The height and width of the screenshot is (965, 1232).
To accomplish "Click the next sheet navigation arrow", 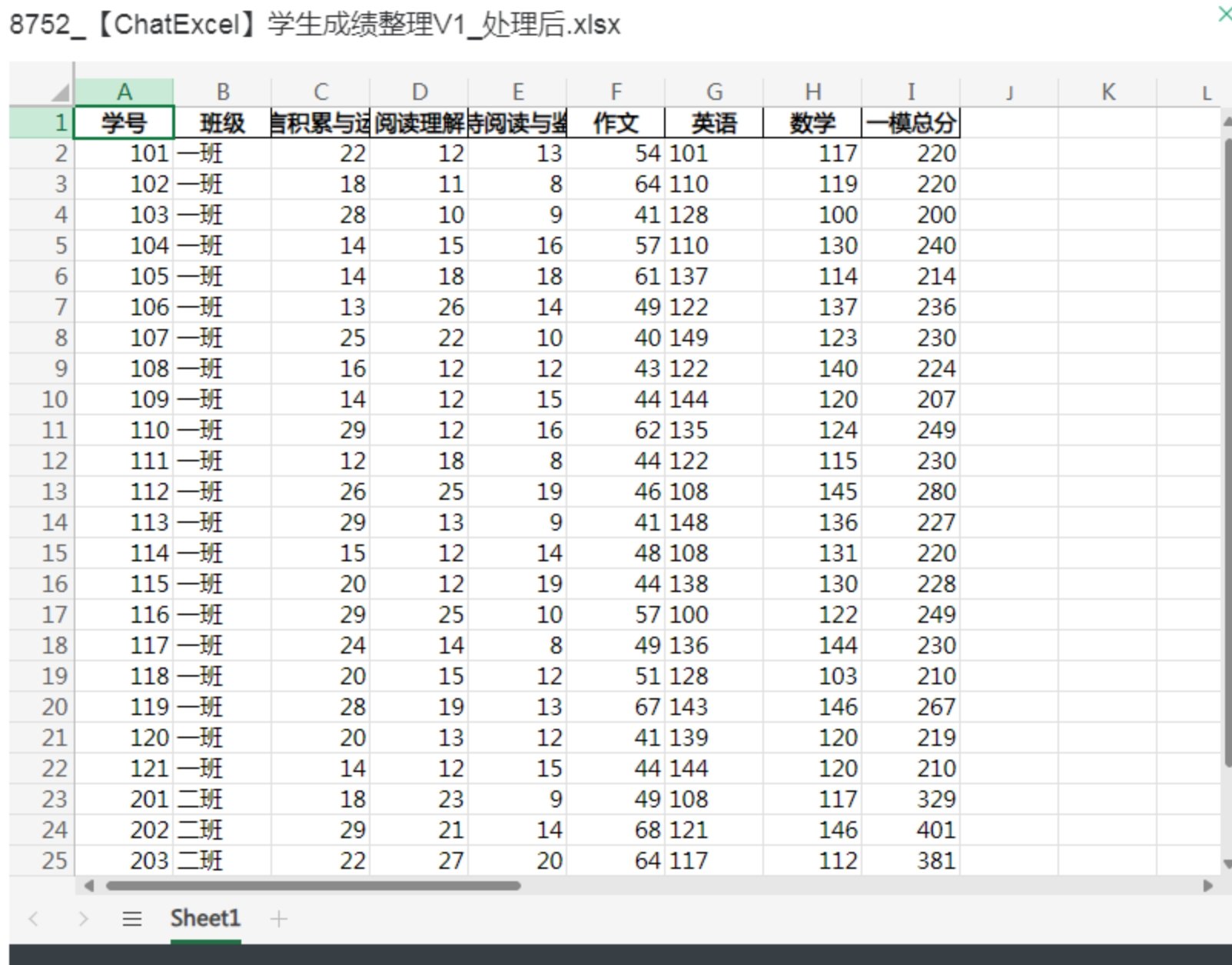I will pyautogui.click(x=84, y=918).
